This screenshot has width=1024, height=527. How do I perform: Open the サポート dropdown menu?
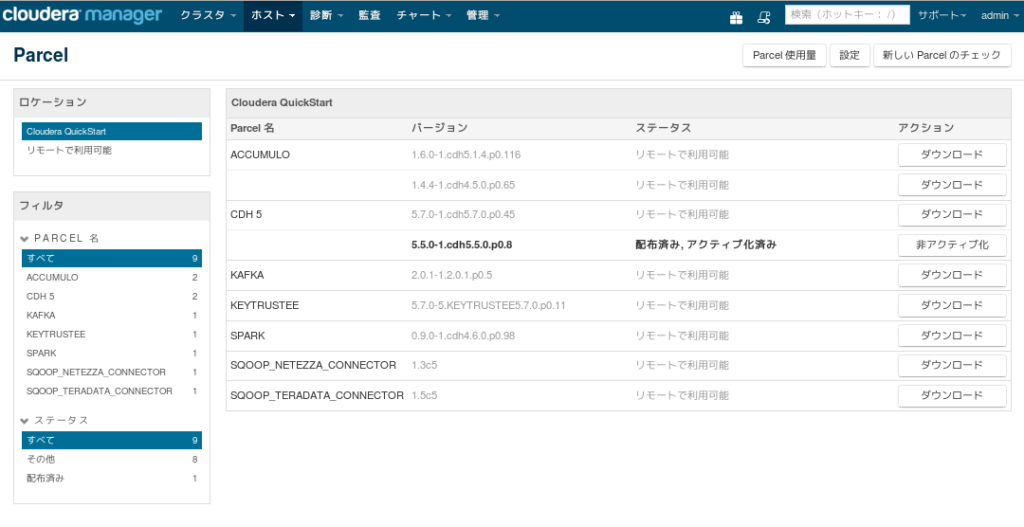[x=942, y=16]
